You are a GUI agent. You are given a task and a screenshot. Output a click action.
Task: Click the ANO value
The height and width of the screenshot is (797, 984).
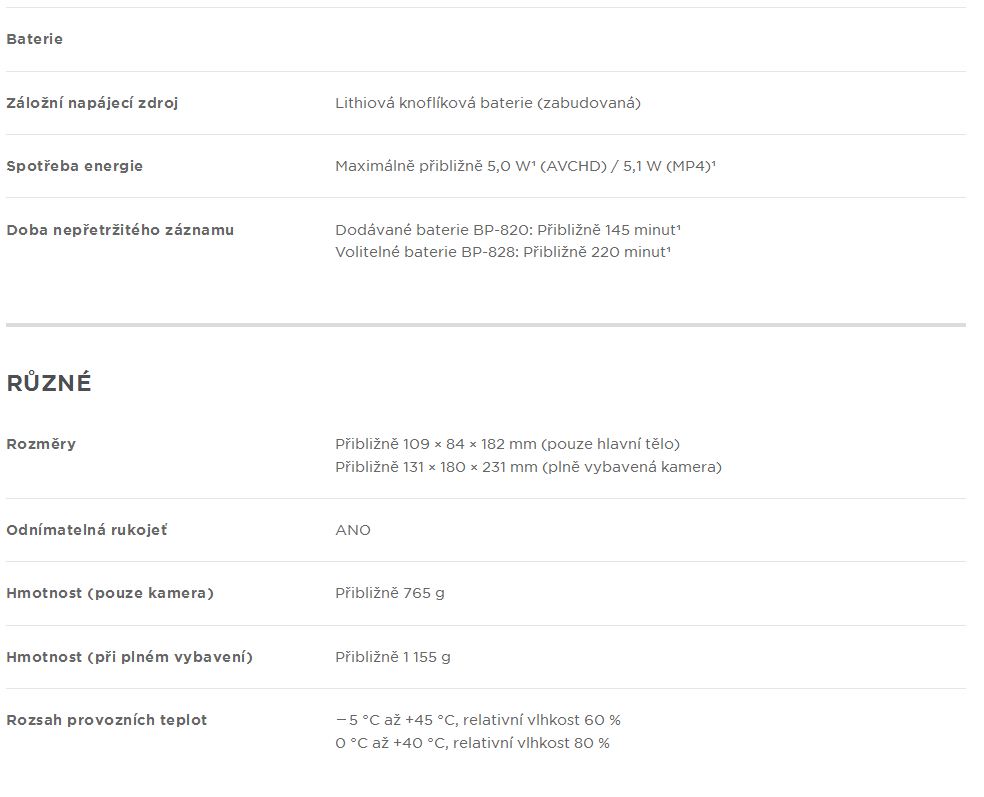tap(353, 530)
